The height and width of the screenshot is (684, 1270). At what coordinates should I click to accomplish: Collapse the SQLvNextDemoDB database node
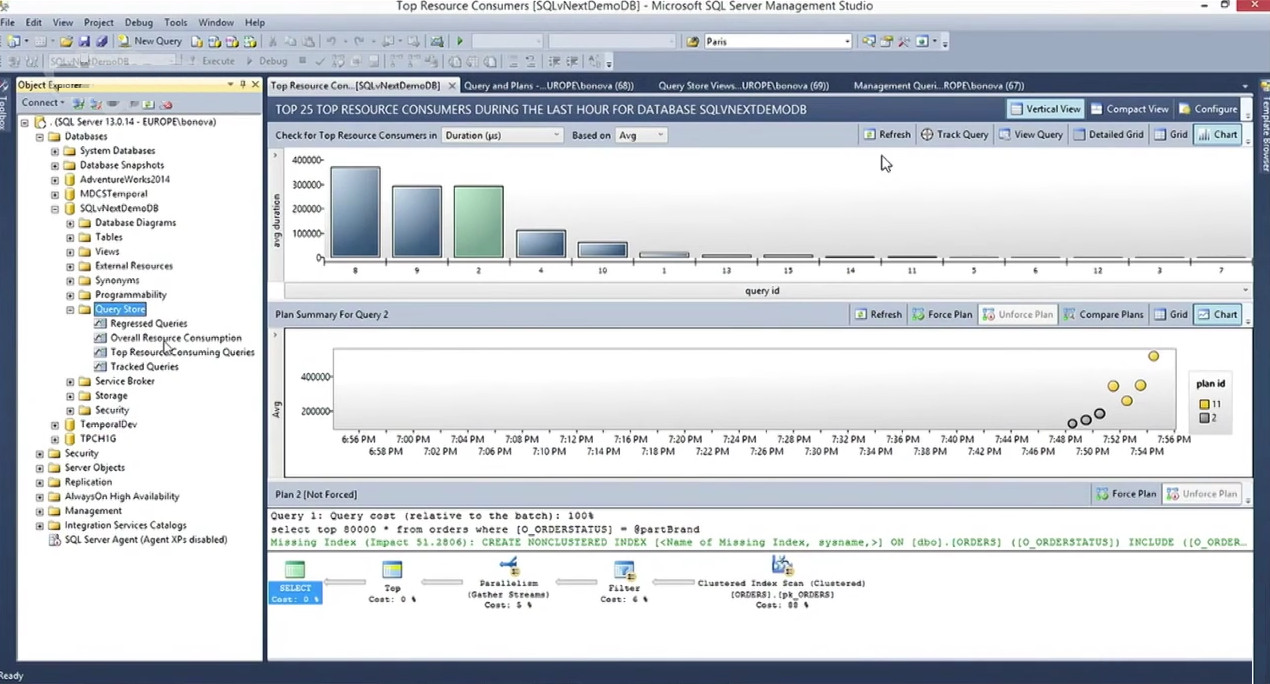click(x=56, y=209)
